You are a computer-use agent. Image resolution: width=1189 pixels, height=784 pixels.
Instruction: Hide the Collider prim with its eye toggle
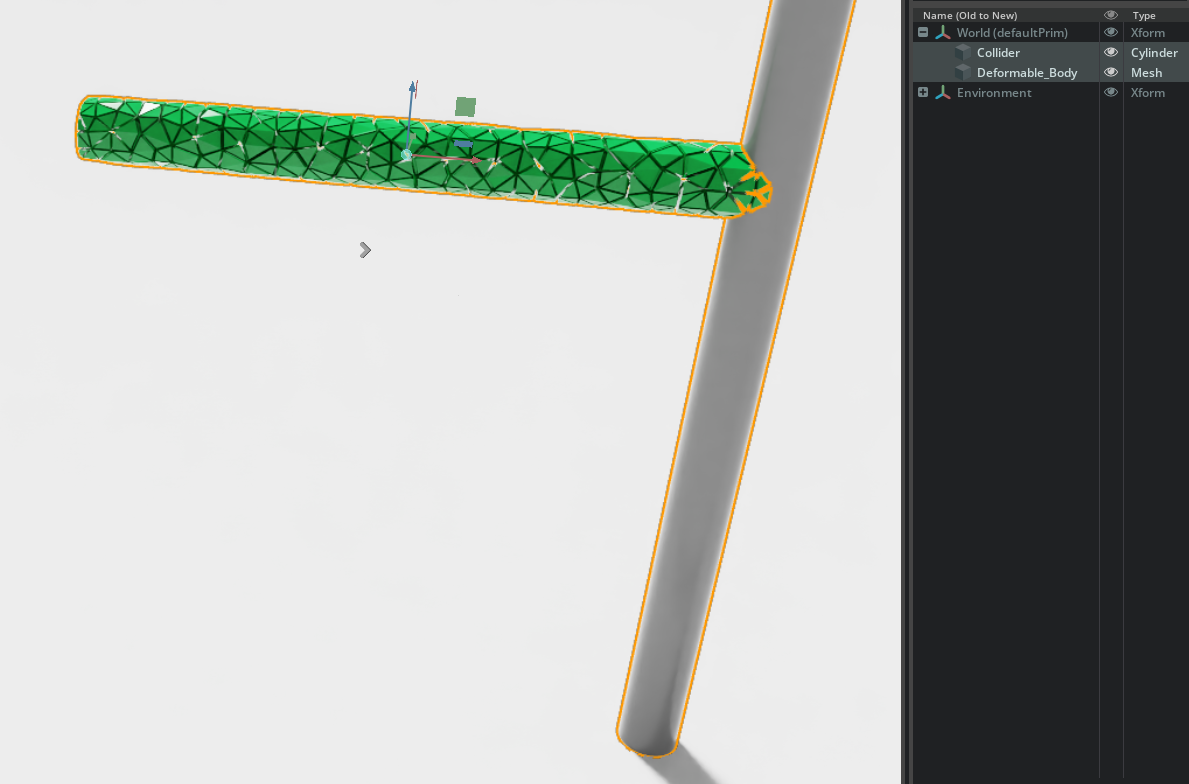click(x=1110, y=52)
